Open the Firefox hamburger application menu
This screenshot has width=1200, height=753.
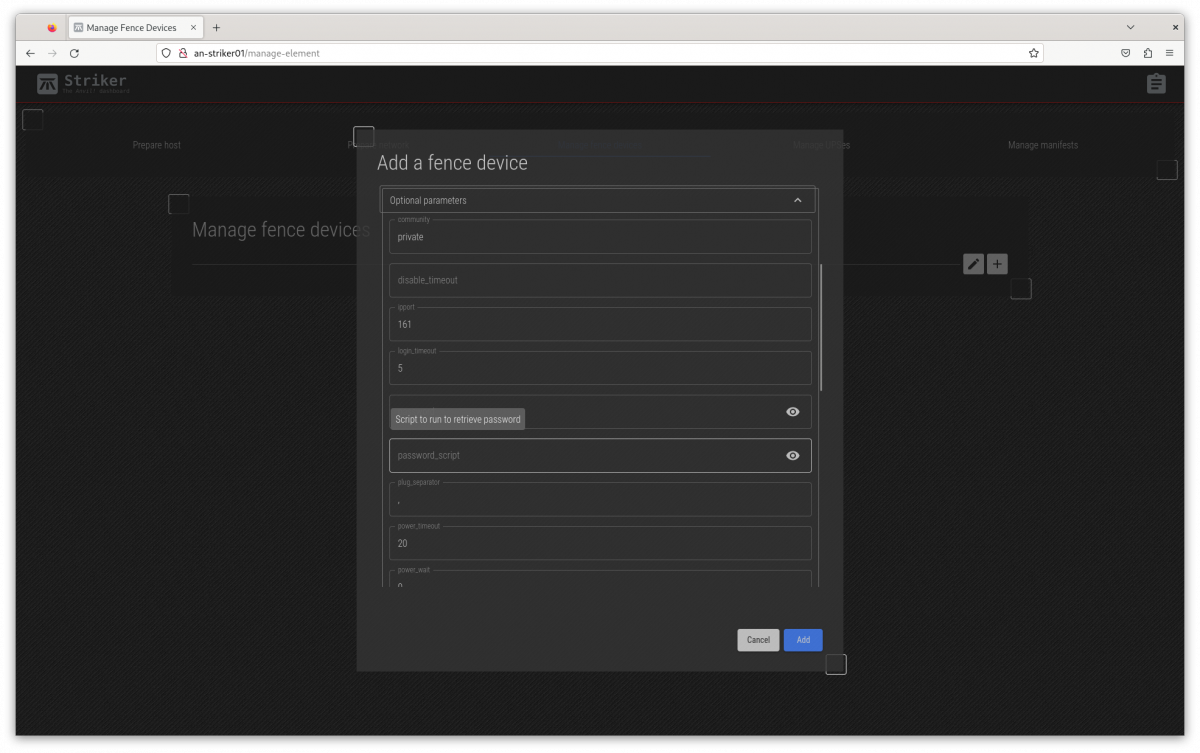click(1169, 53)
